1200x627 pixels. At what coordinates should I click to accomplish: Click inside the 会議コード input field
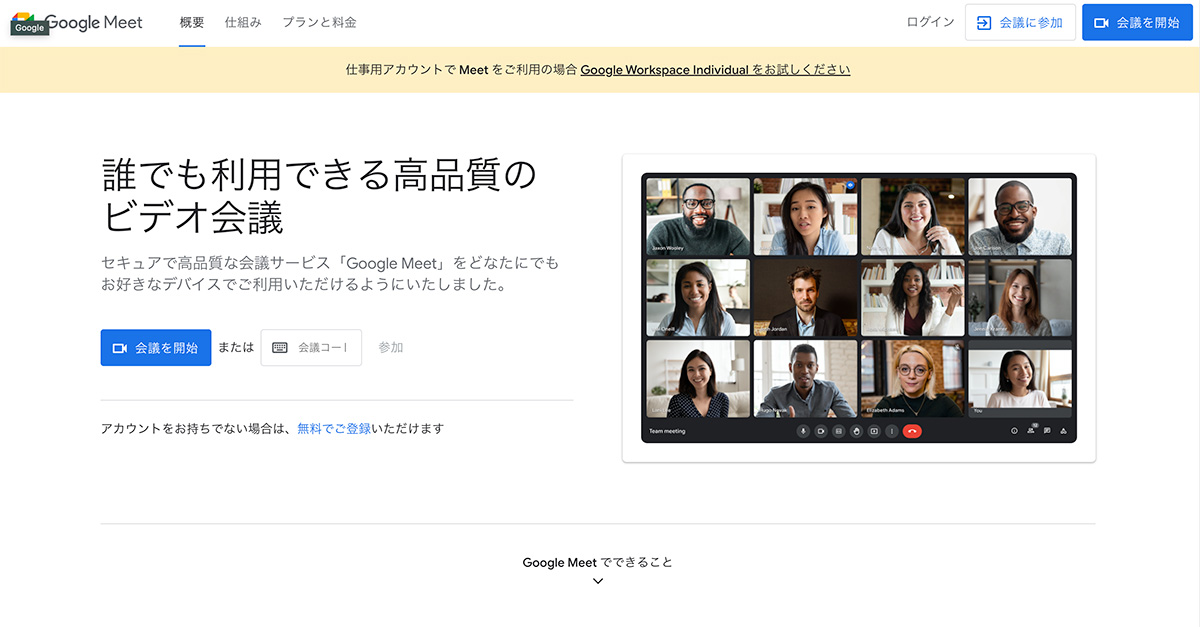(x=320, y=347)
